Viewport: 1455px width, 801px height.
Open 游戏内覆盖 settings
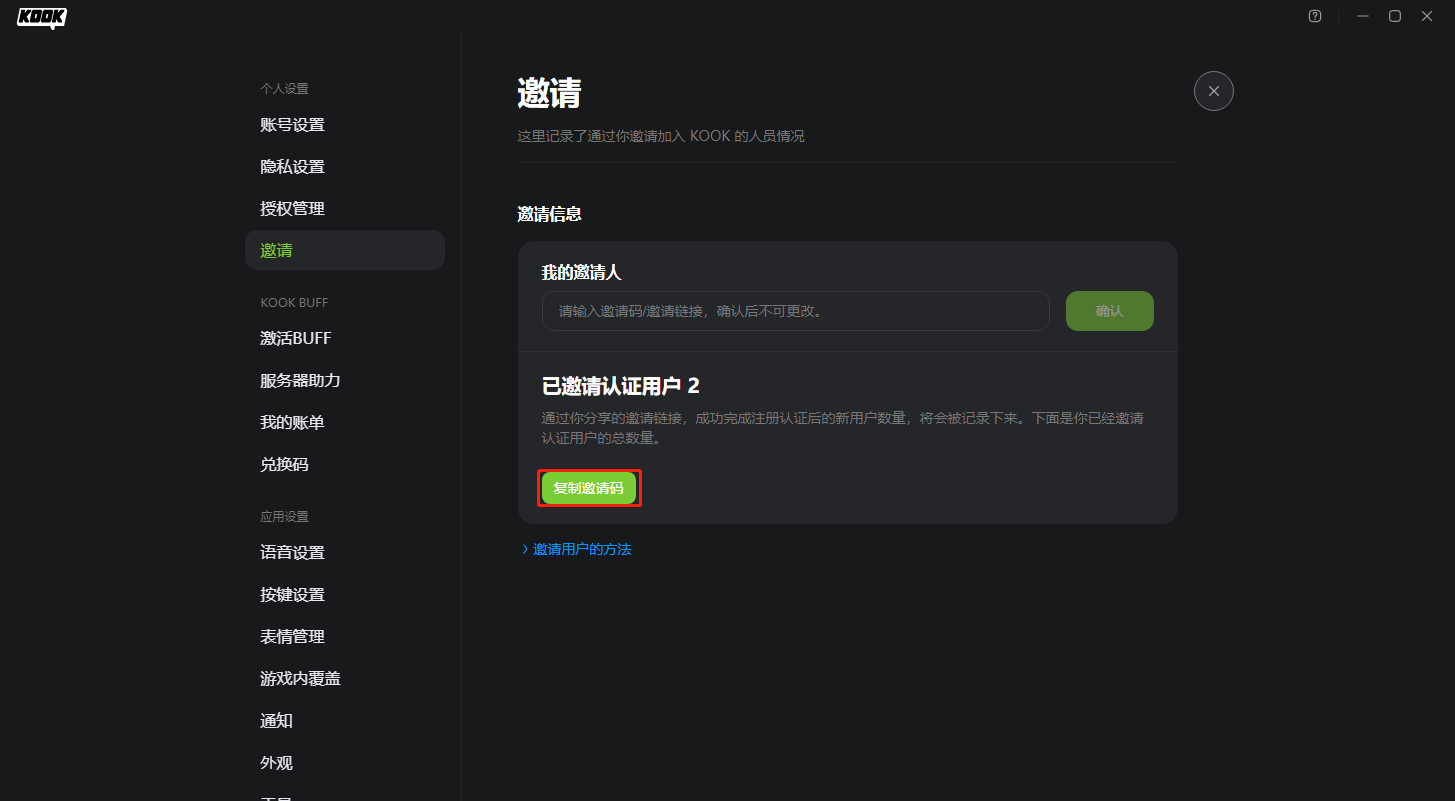tap(345, 679)
